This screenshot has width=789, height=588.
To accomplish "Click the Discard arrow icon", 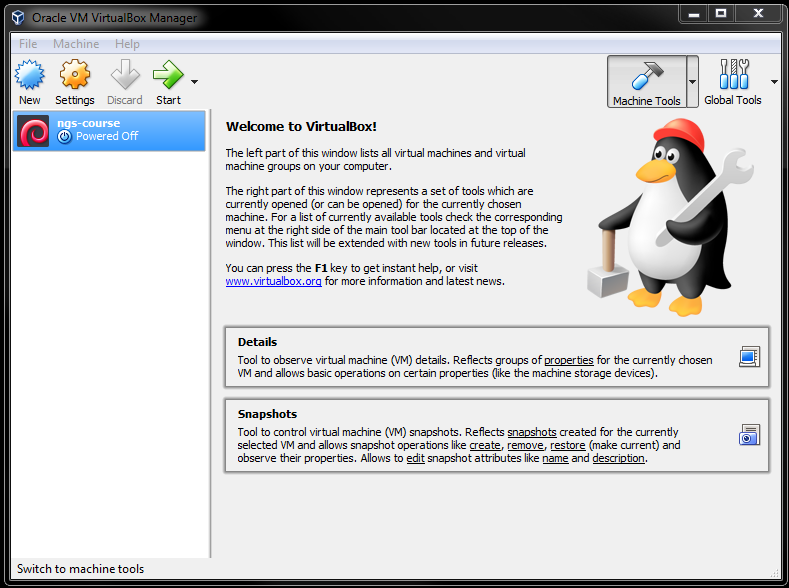I will pos(125,74).
